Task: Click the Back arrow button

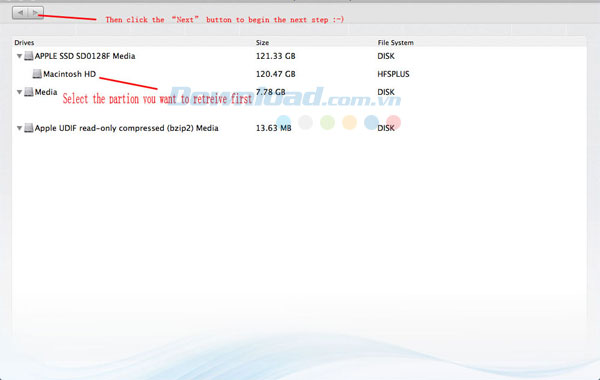Action: 20,13
